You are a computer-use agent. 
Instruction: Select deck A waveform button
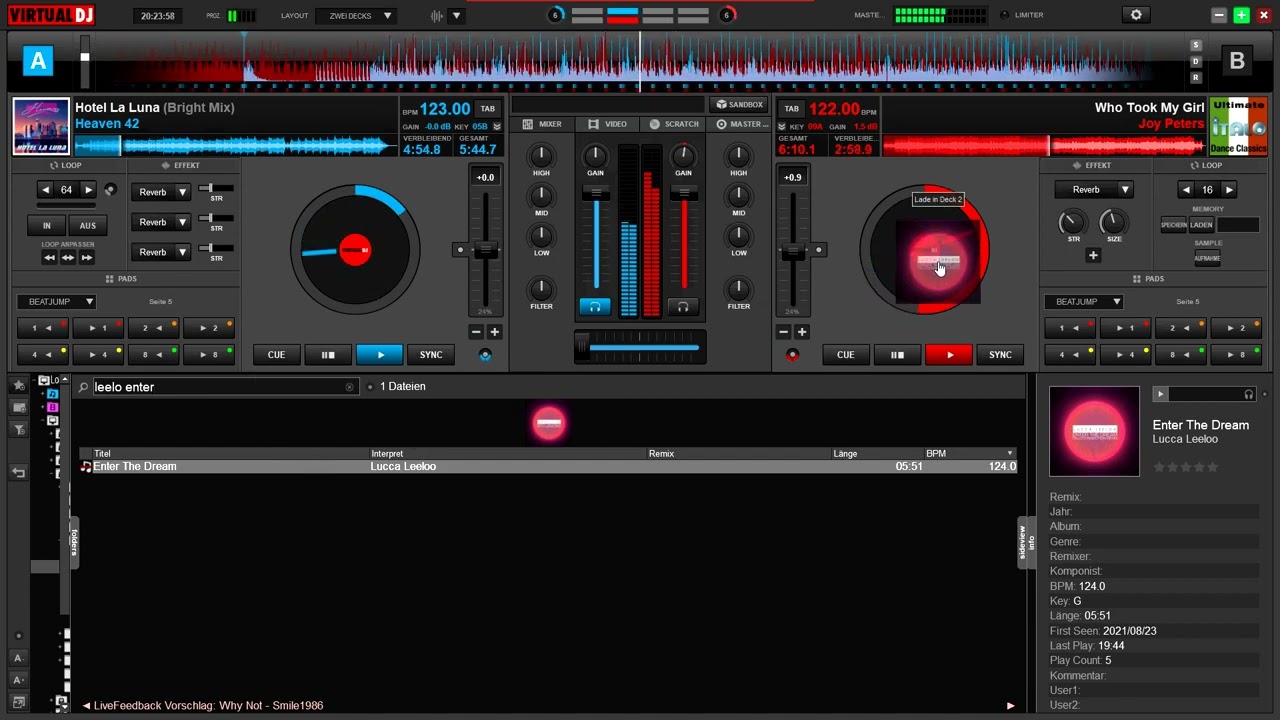[38, 61]
